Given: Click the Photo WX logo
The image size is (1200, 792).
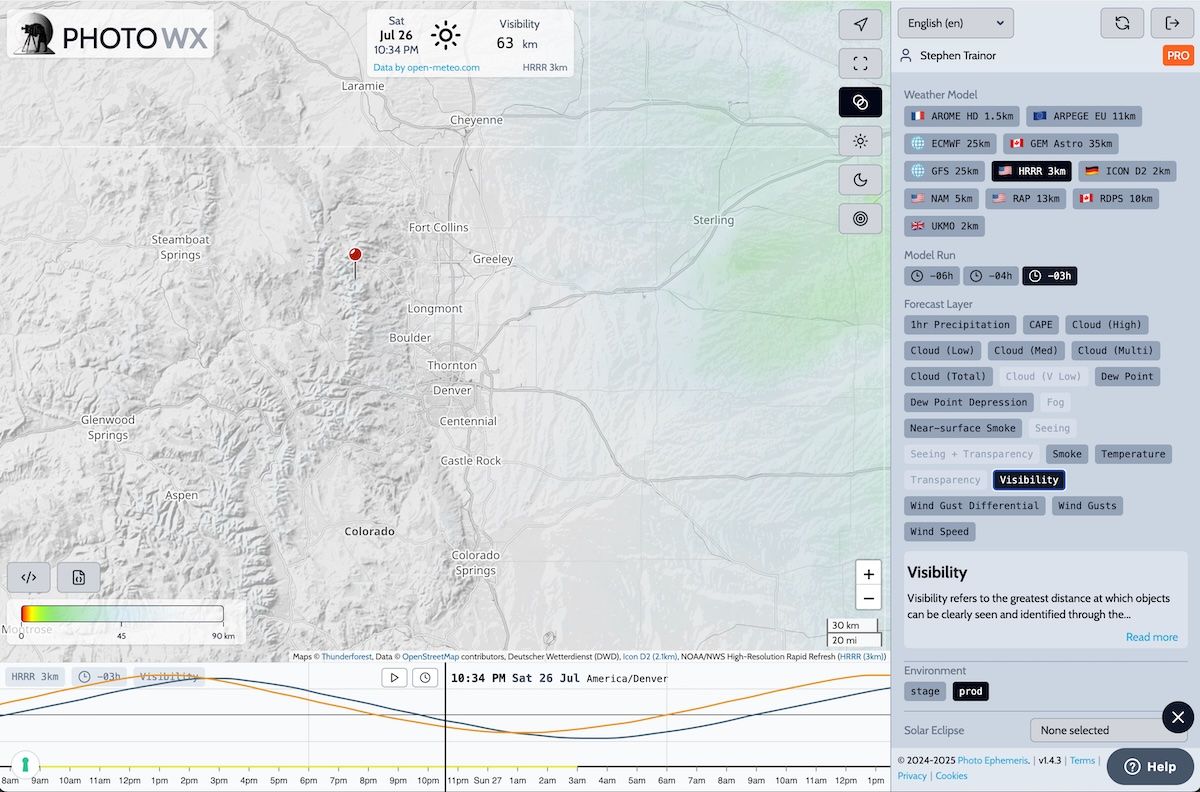Looking at the screenshot, I should (110, 34).
